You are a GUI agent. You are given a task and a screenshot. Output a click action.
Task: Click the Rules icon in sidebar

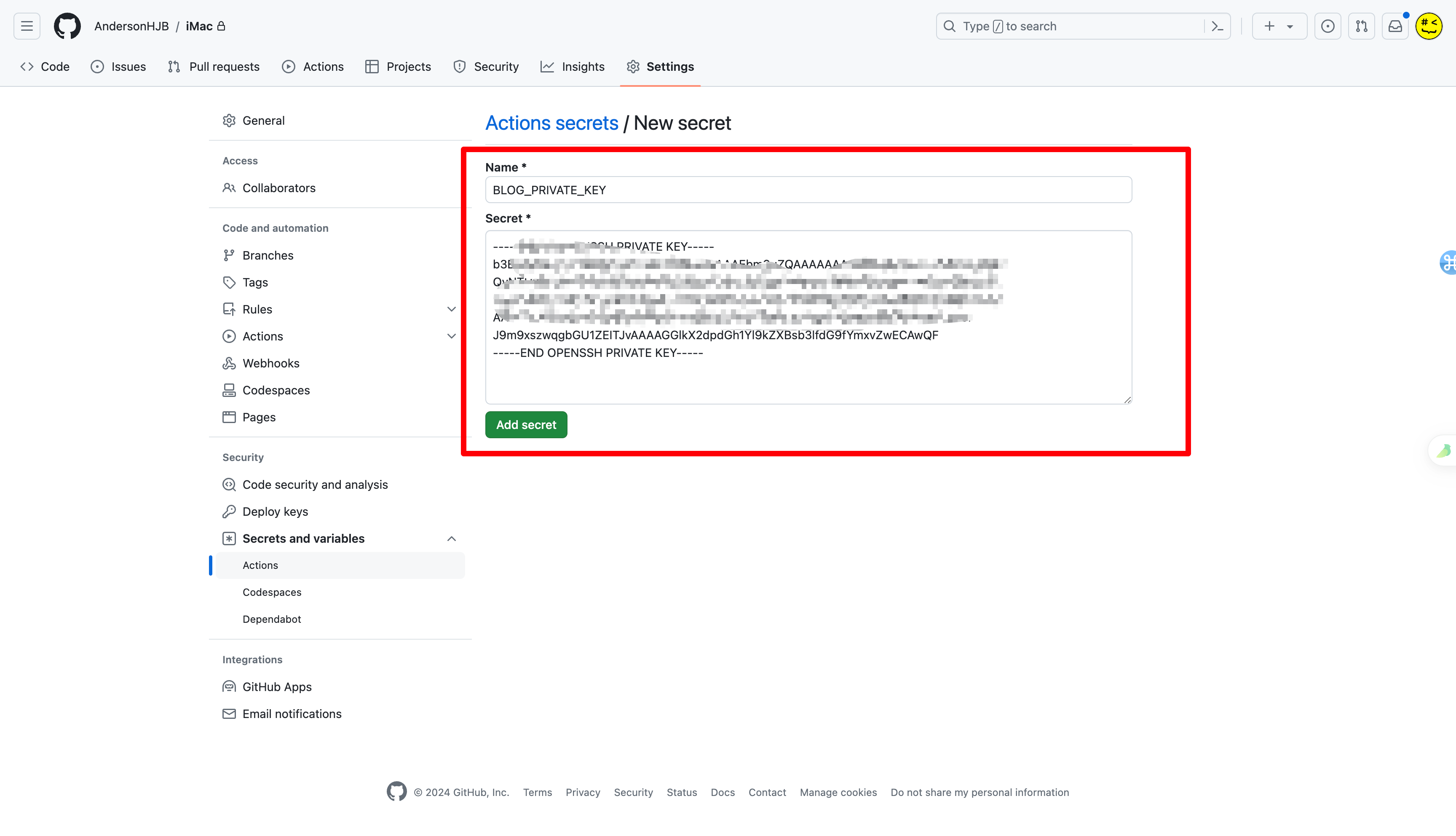click(x=229, y=309)
